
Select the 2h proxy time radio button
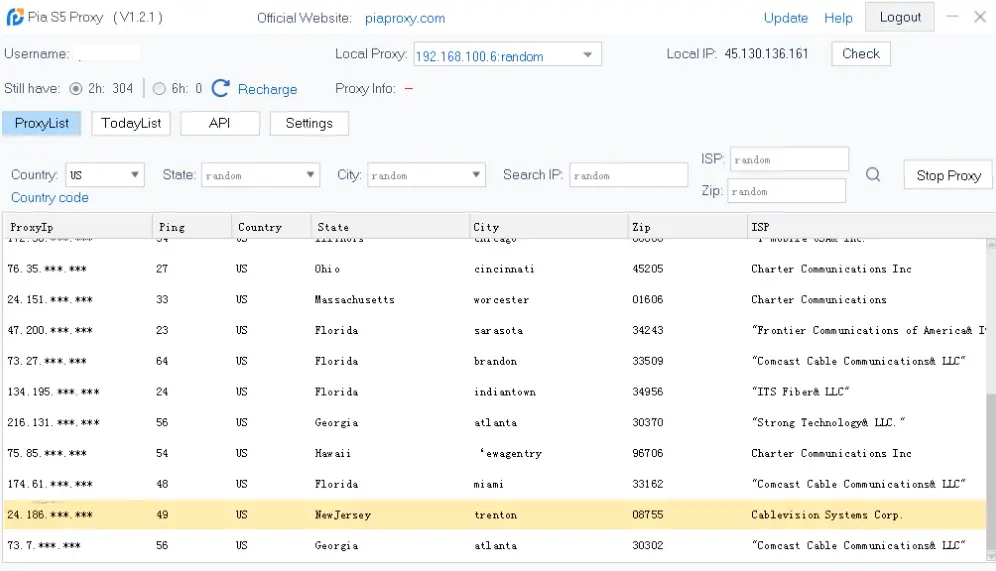[76, 88]
